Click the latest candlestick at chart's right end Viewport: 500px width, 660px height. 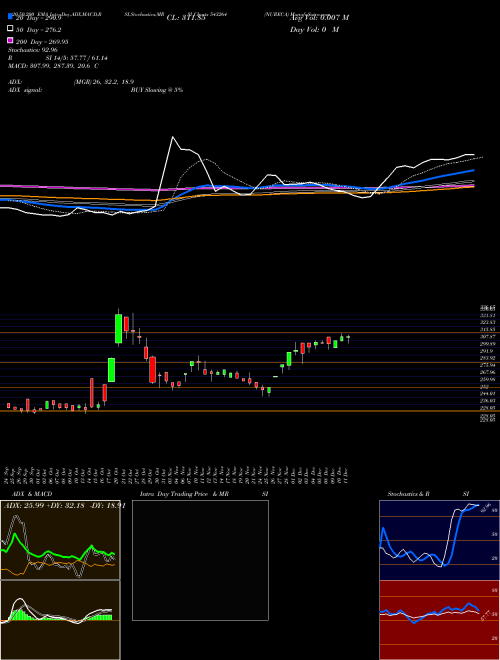(348, 338)
